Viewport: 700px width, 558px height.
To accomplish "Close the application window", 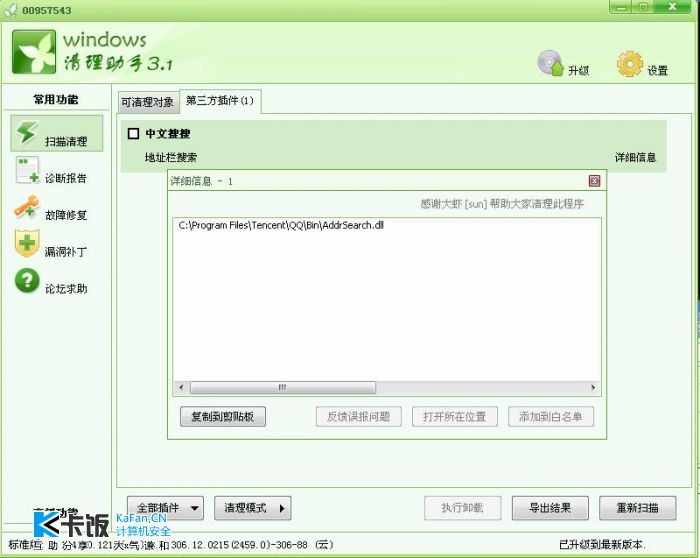I will click(672, 7).
